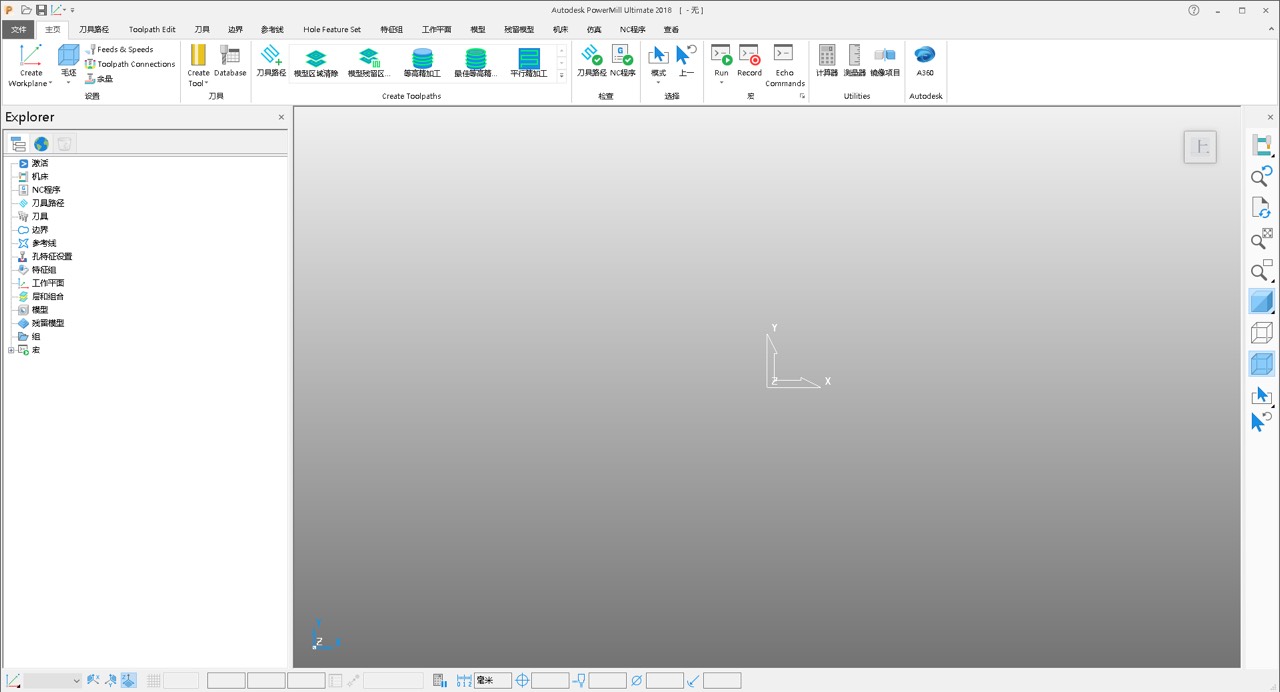Click the Record macro icon
The image size is (1280, 692).
coord(749,55)
